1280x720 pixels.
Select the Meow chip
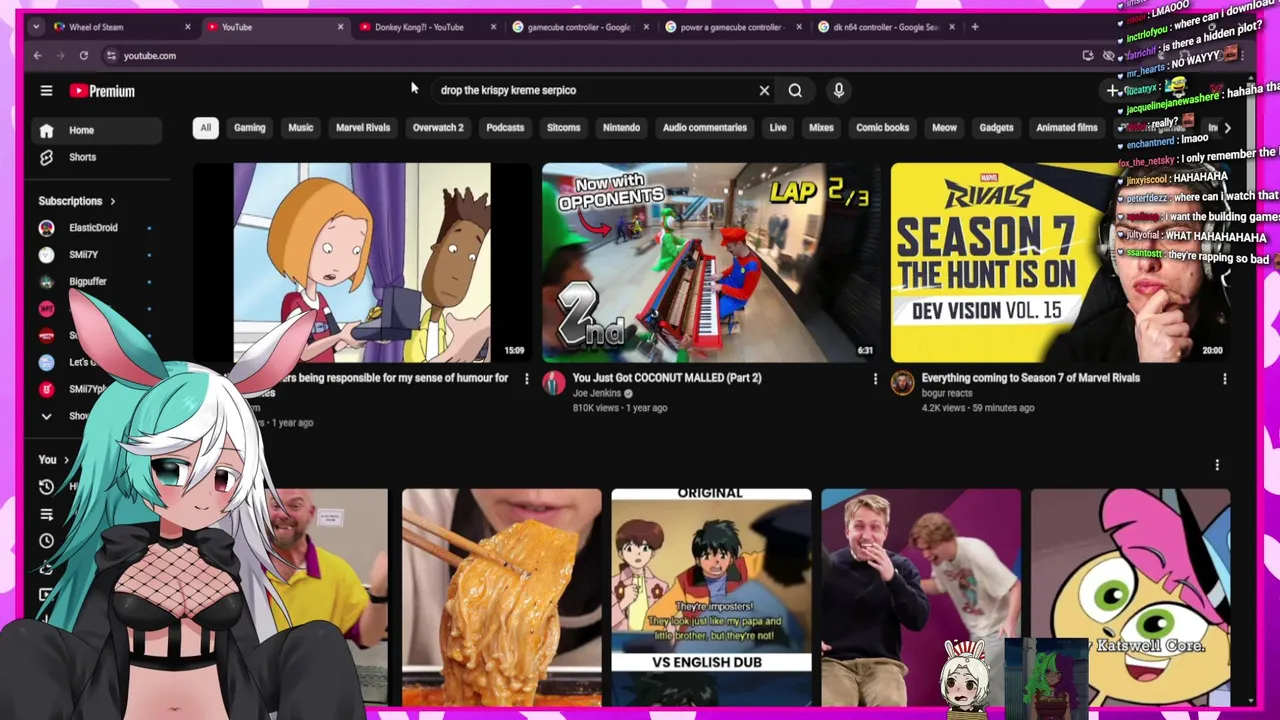944,128
